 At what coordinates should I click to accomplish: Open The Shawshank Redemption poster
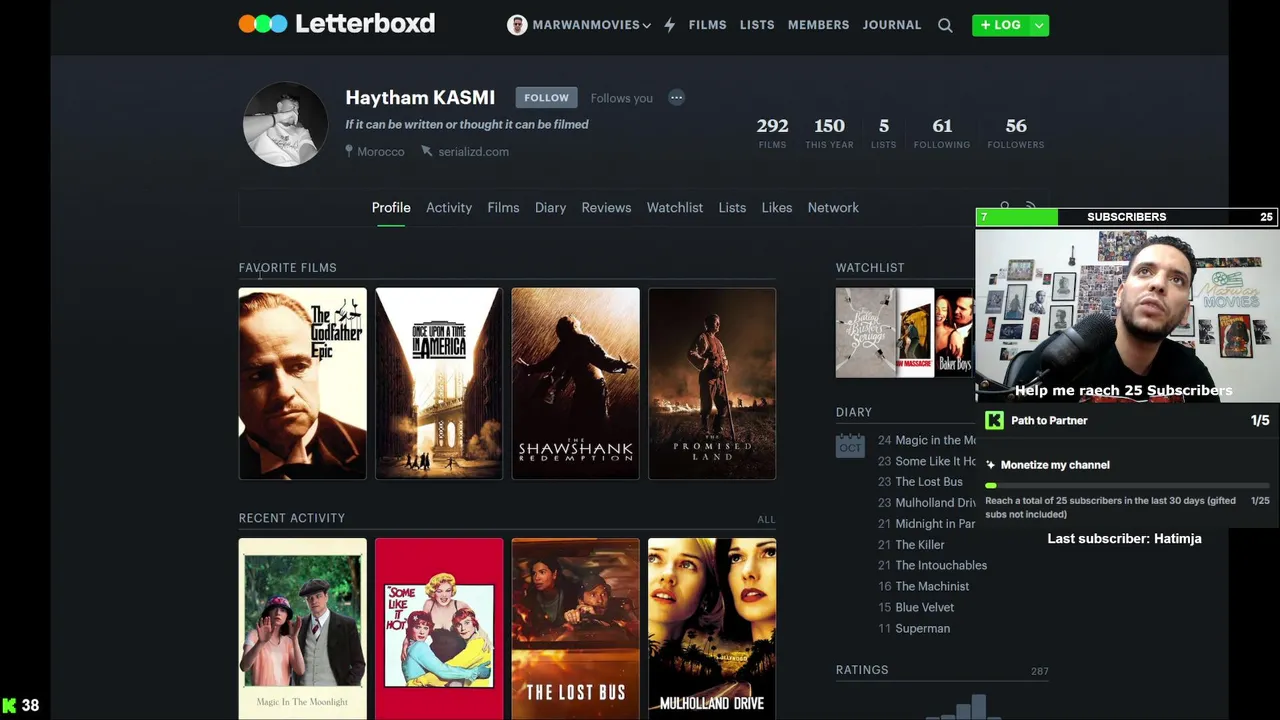[576, 384]
